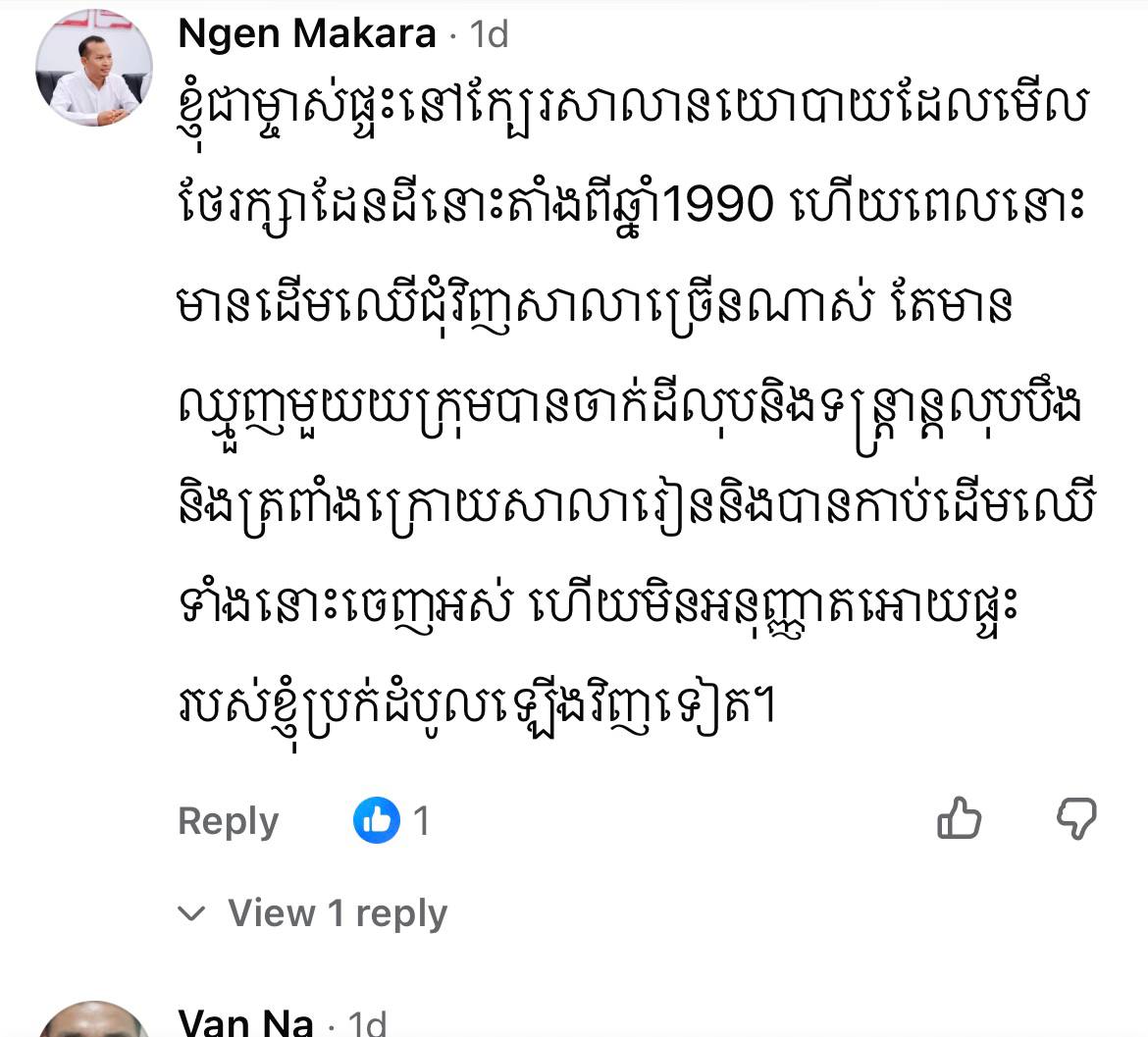Open the Ngen Makara profile name

tap(307, 33)
